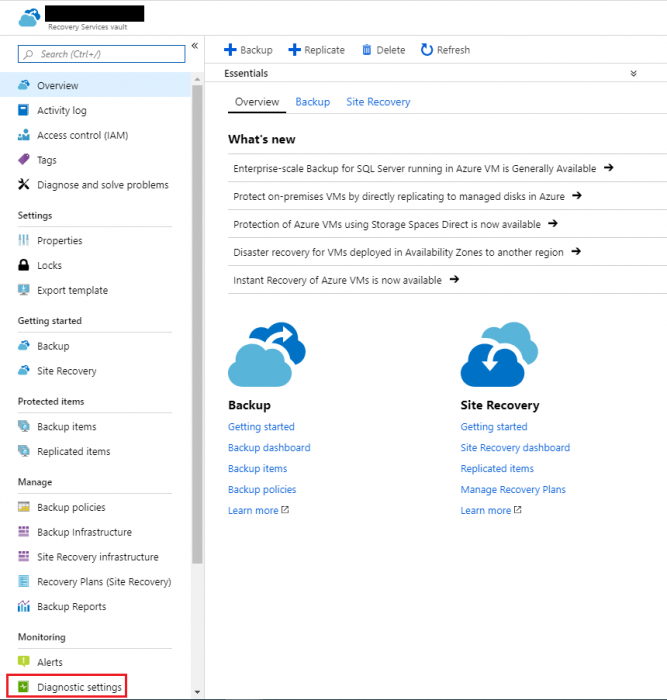Click the plus Backup toolbar button
Screen dimensions: 667x700
[x=248, y=50]
